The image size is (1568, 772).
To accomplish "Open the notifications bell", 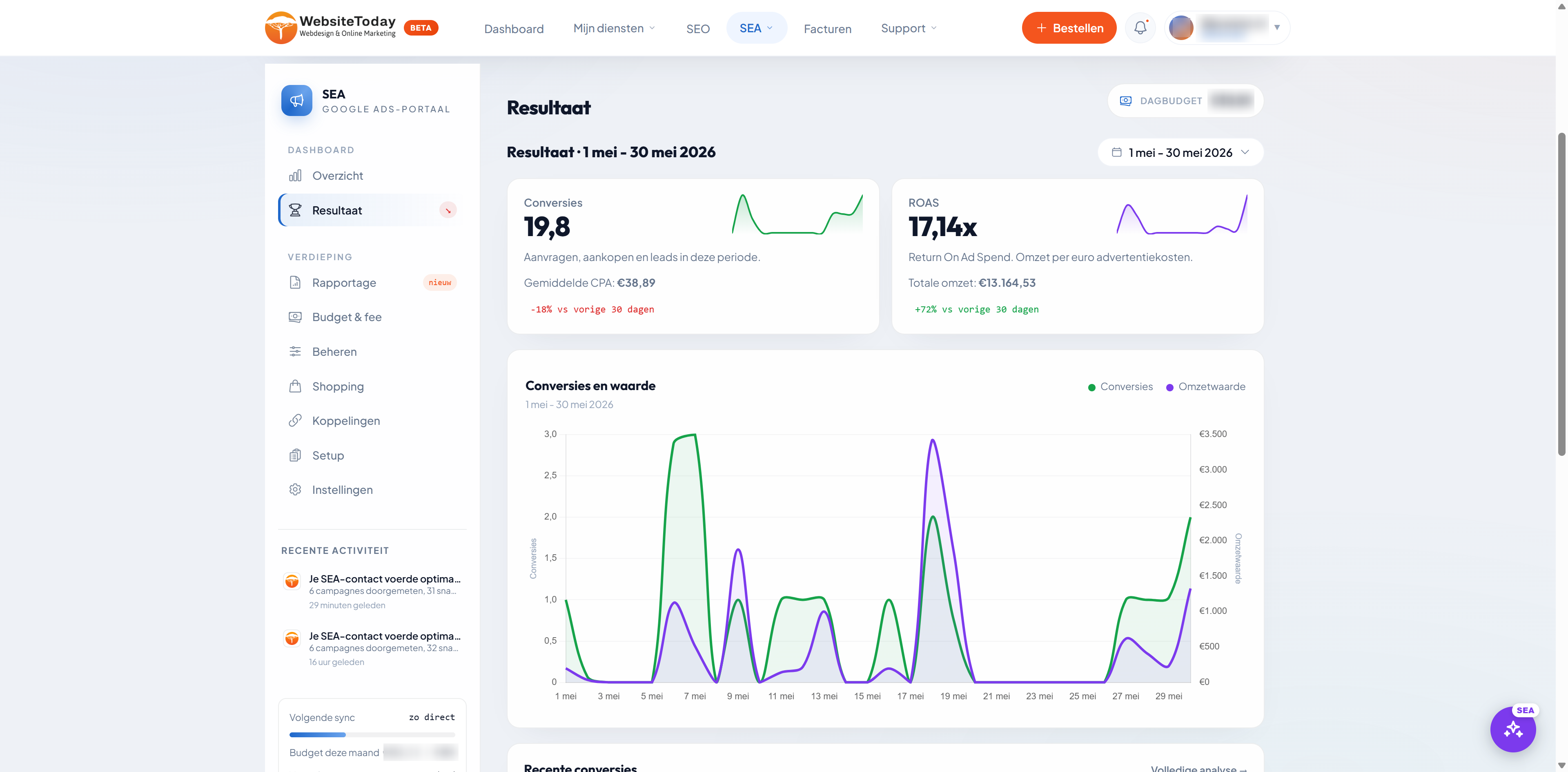I will click(1140, 28).
